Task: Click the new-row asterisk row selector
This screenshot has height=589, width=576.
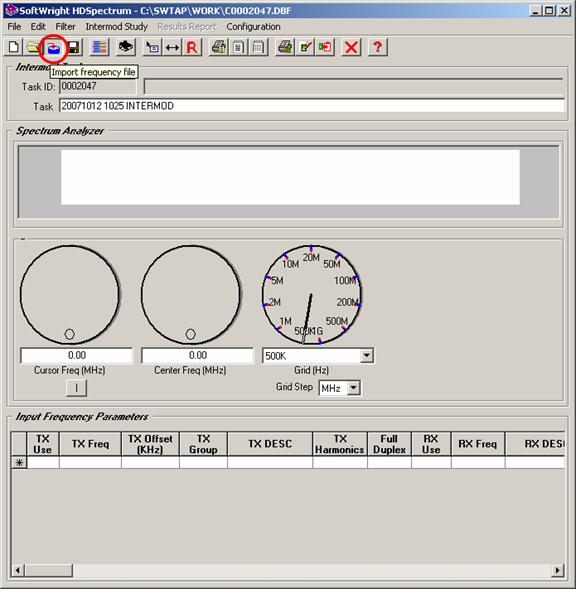Action: coord(19,462)
